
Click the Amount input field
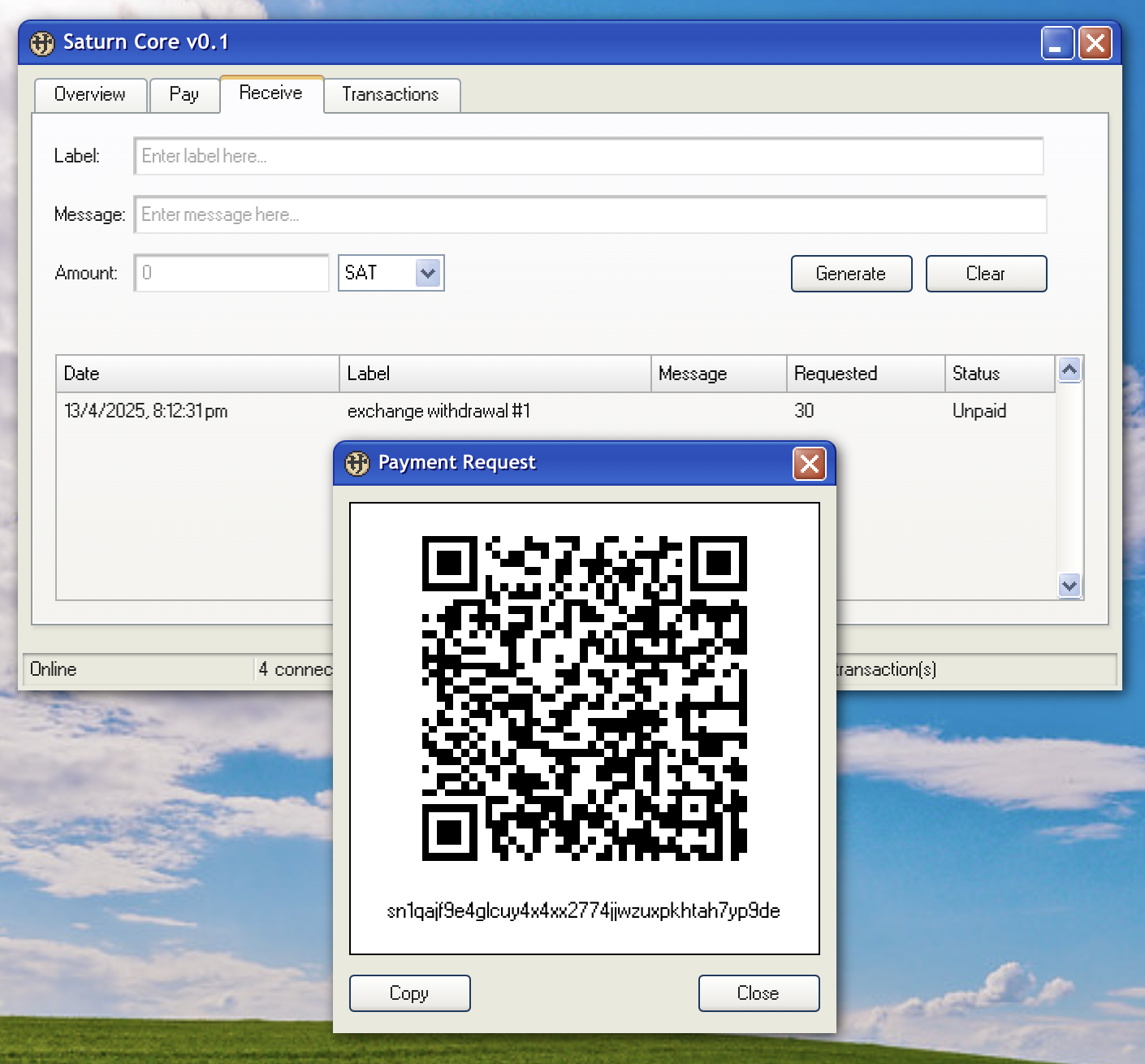pyautogui.click(x=231, y=273)
